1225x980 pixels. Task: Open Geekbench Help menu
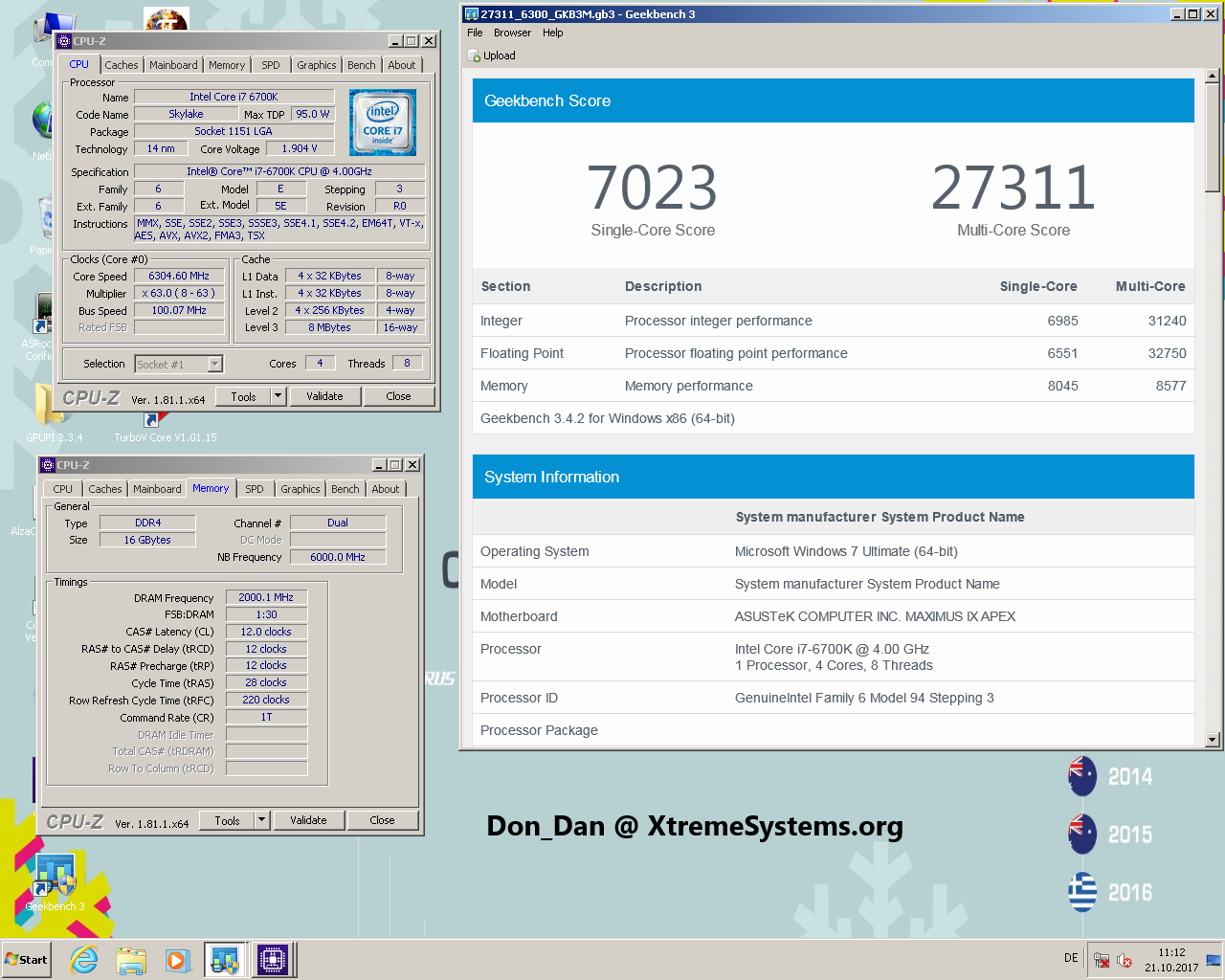coord(553,33)
